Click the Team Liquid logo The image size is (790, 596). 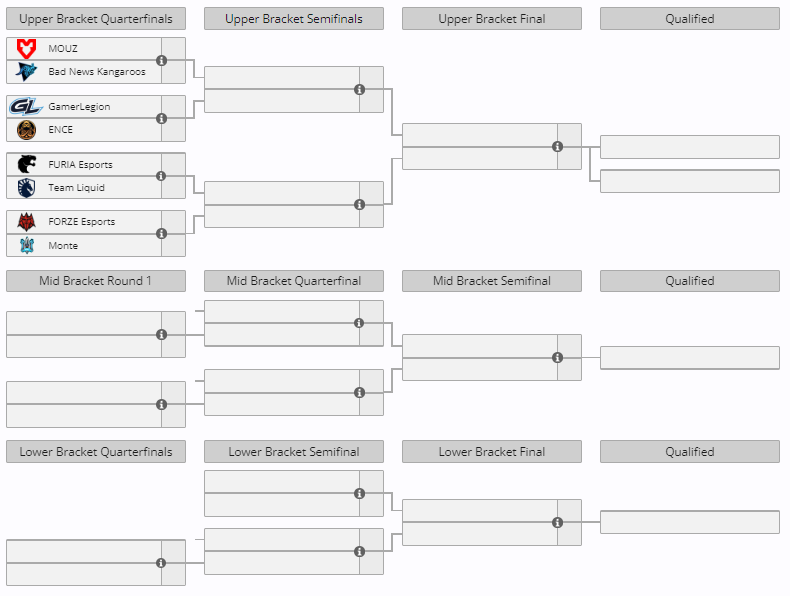coord(27,188)
